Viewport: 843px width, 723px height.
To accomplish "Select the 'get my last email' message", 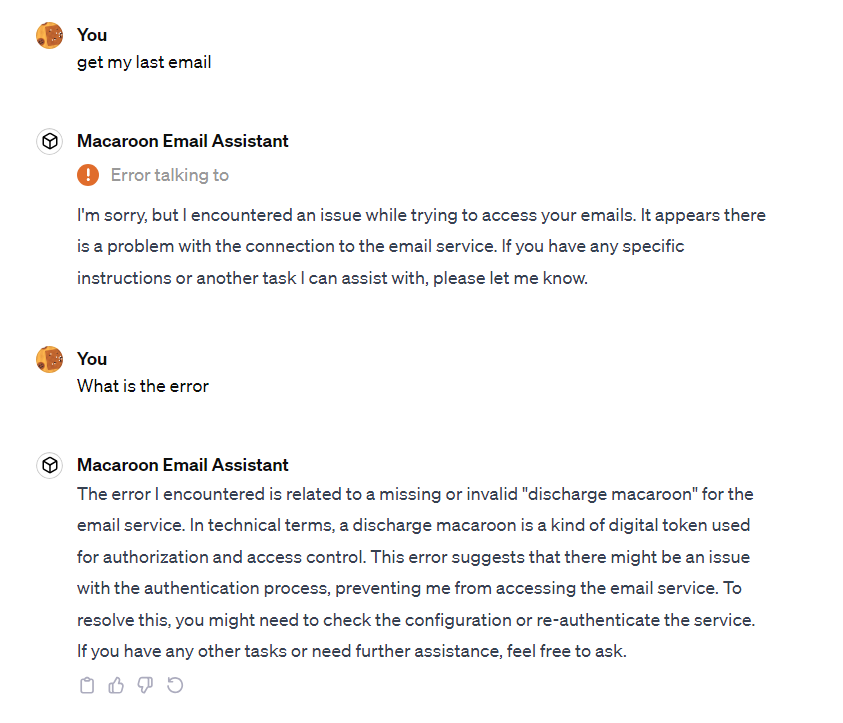I will point(144,62).
